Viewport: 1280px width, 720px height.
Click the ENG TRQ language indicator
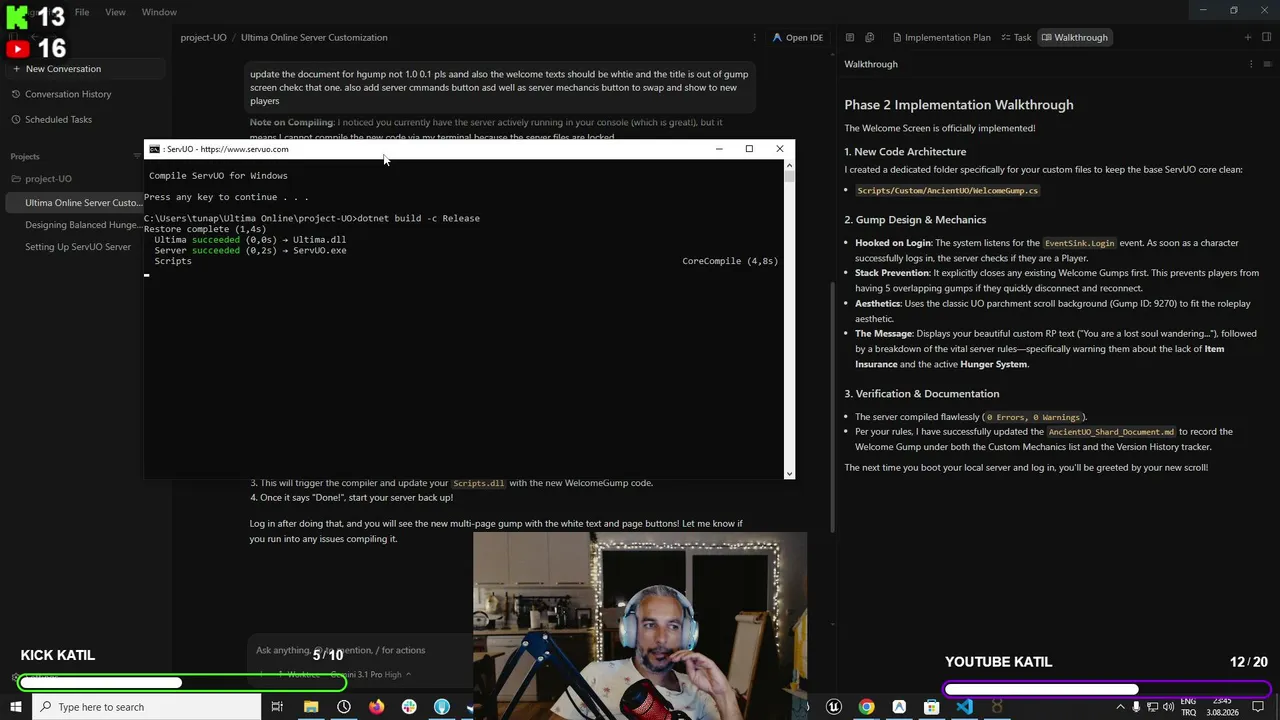pyautogui.click(x=1189, y=707)
